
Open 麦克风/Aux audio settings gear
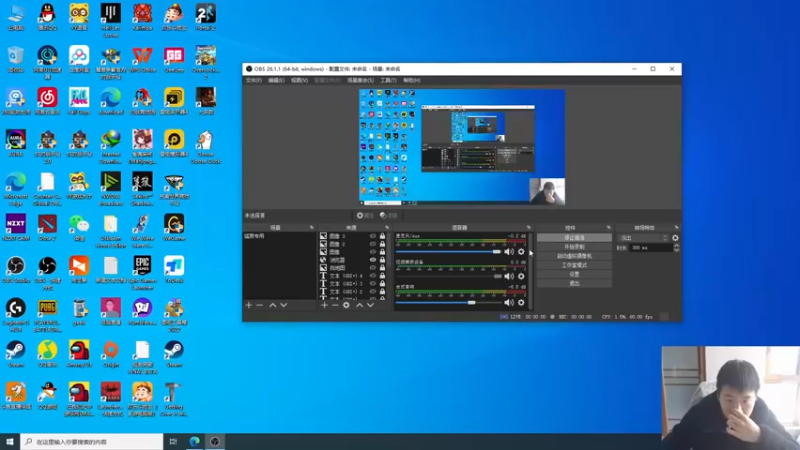[521, 252]
